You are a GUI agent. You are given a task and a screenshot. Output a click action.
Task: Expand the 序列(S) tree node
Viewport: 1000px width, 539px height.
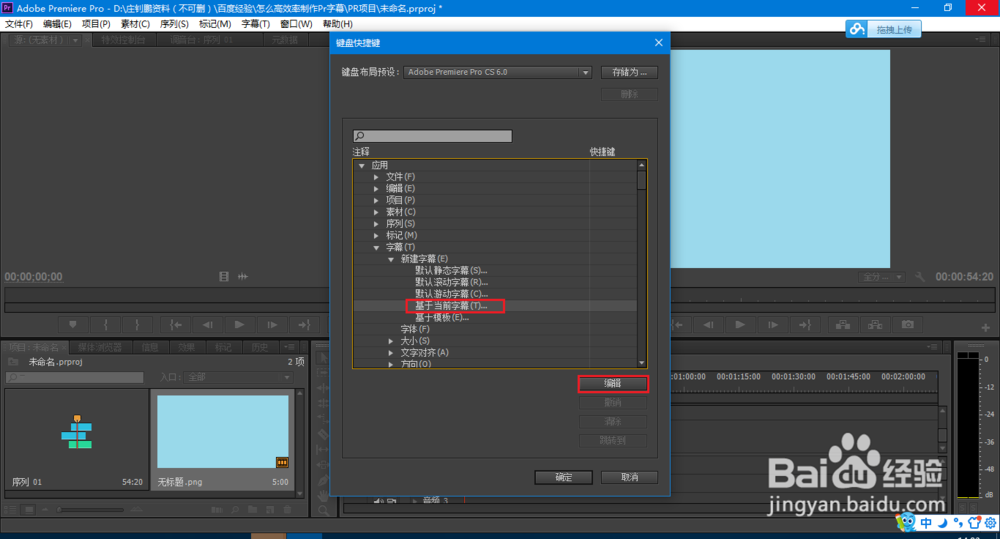tap(376, 224)
